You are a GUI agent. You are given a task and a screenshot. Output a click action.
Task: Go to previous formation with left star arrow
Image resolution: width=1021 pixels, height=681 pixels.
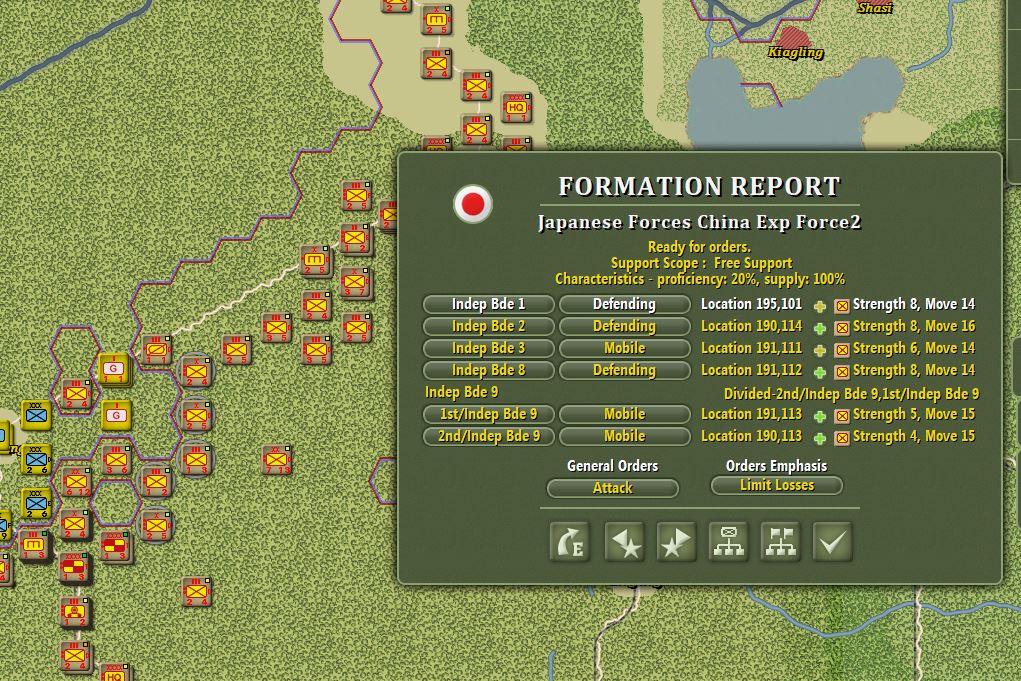coord(624,541)
